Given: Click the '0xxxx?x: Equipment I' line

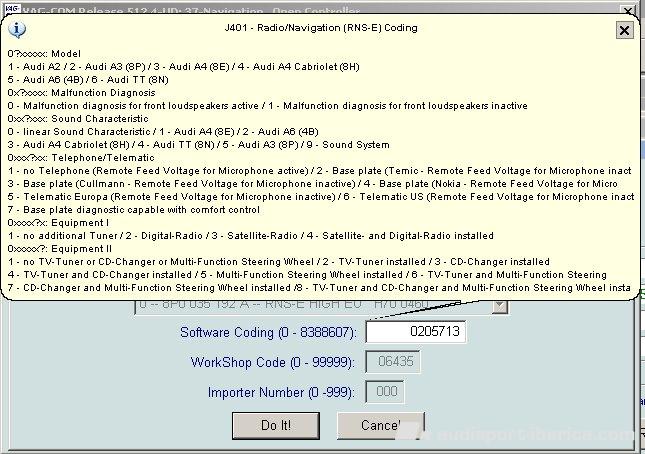Looking at the screenshot, I should pyautogui.click(x=58, y=223).
